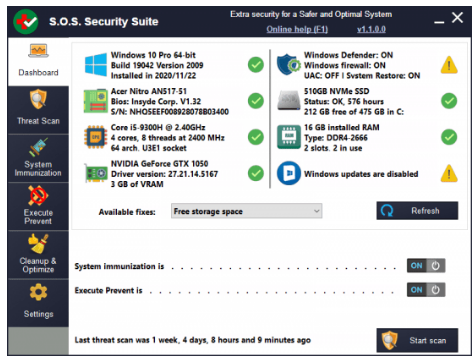Click the 'Driver version: 27.21.14.5167' text
The image size is (476, 362).
(x=164, y=174)
